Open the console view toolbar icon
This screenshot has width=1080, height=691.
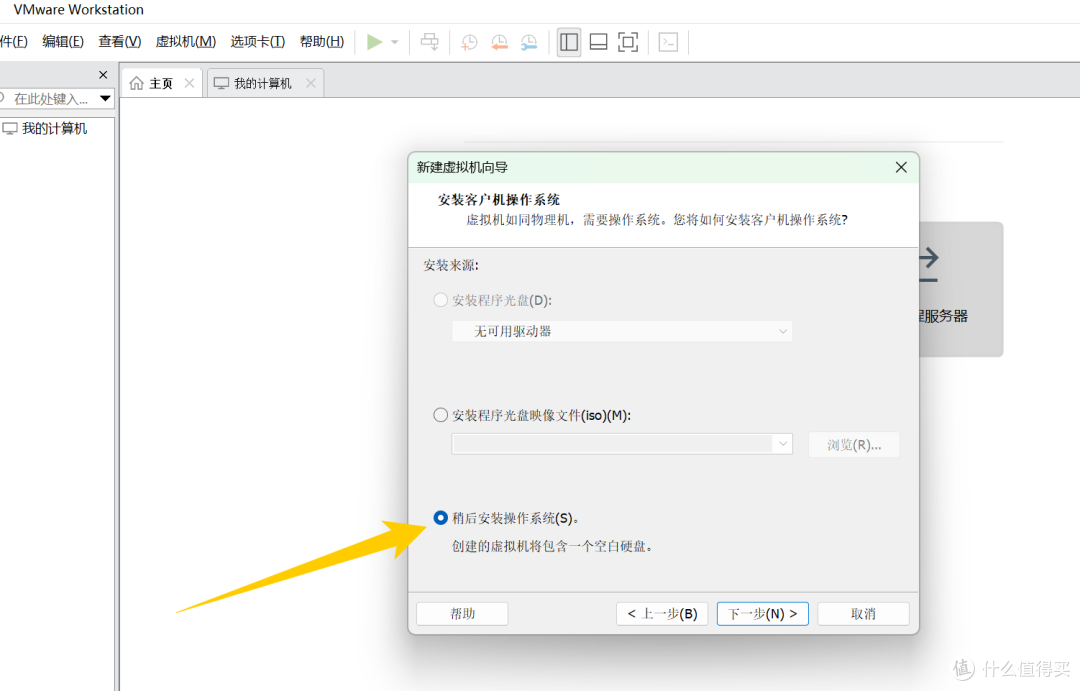click(x=668, y=42)
